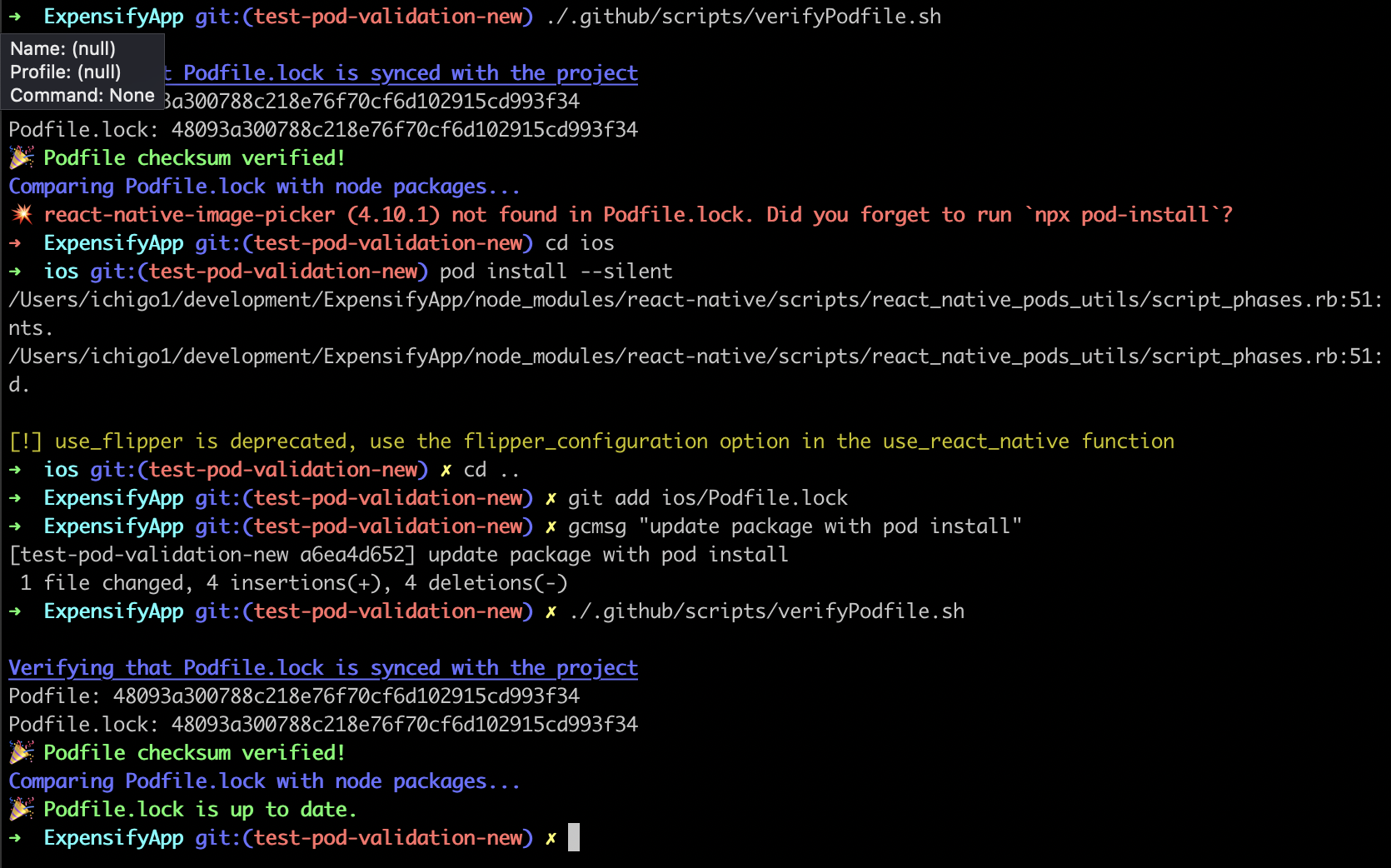Click the yellow ✗ next to the cursor on the last line
The image size is (1391, 868).
[x=551, y=838]
